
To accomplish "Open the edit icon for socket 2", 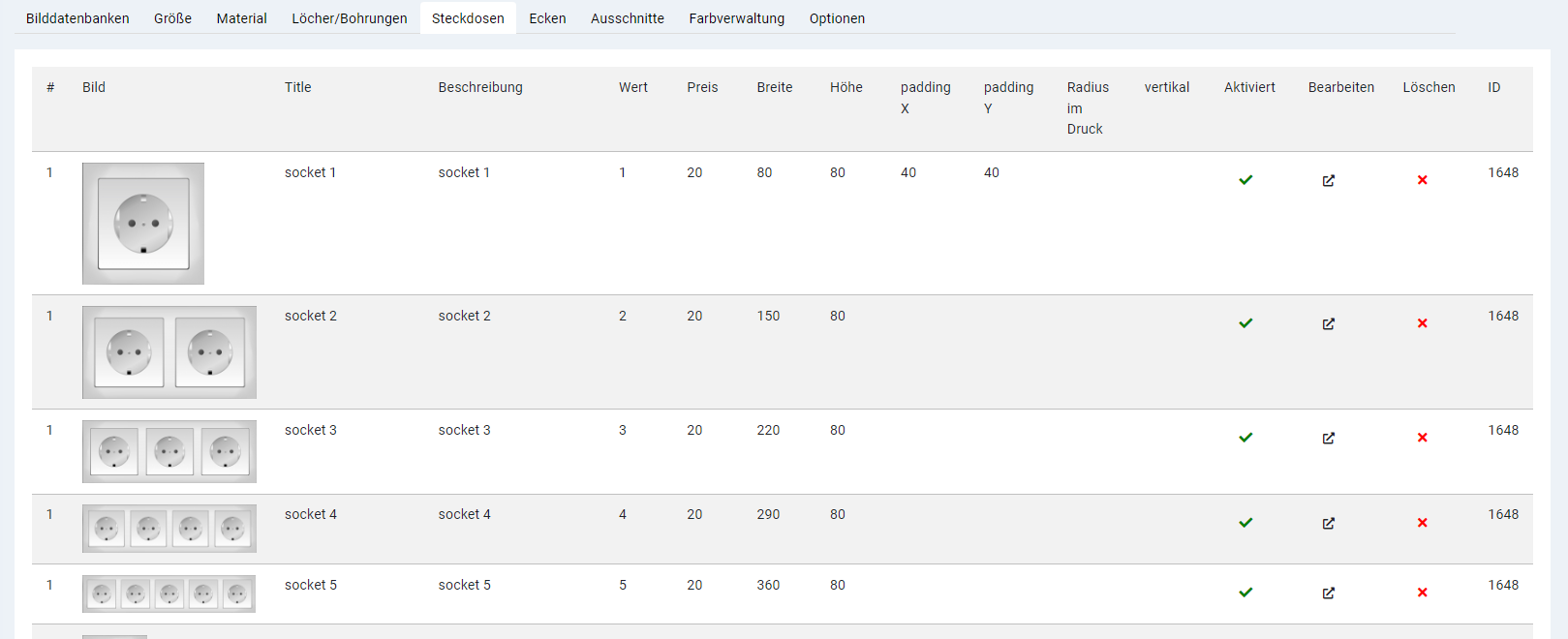I will [1328, 323].
